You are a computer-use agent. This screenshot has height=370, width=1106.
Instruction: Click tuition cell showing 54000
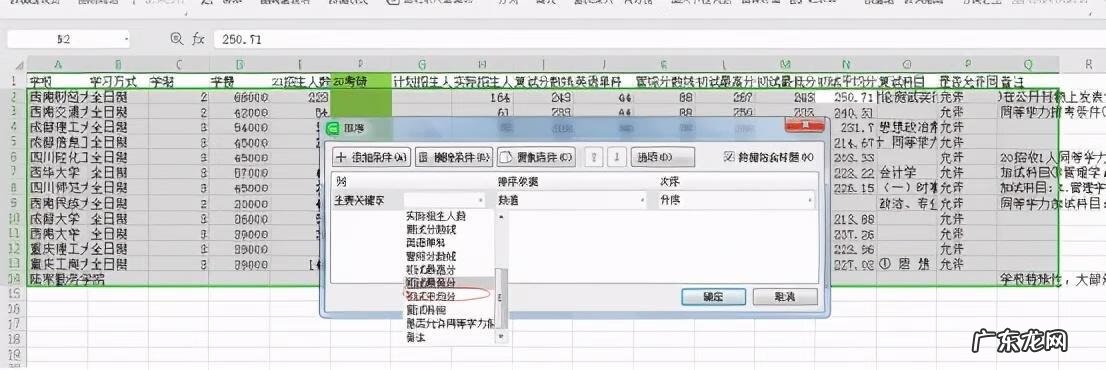(x=239, y=127)
